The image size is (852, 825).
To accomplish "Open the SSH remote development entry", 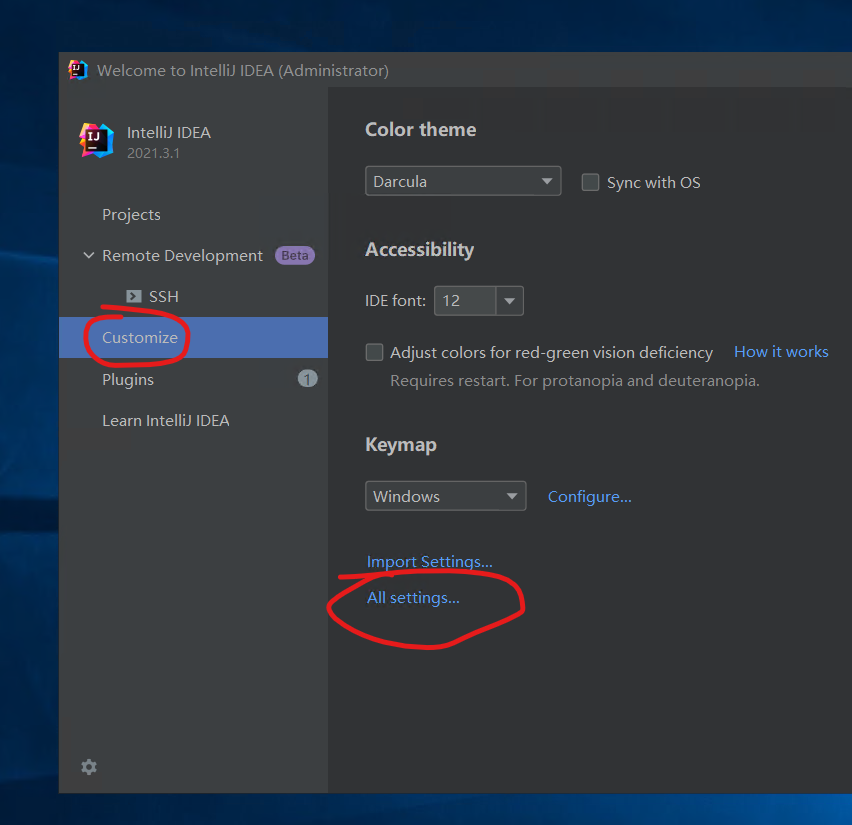I will (x=164, y=297).
